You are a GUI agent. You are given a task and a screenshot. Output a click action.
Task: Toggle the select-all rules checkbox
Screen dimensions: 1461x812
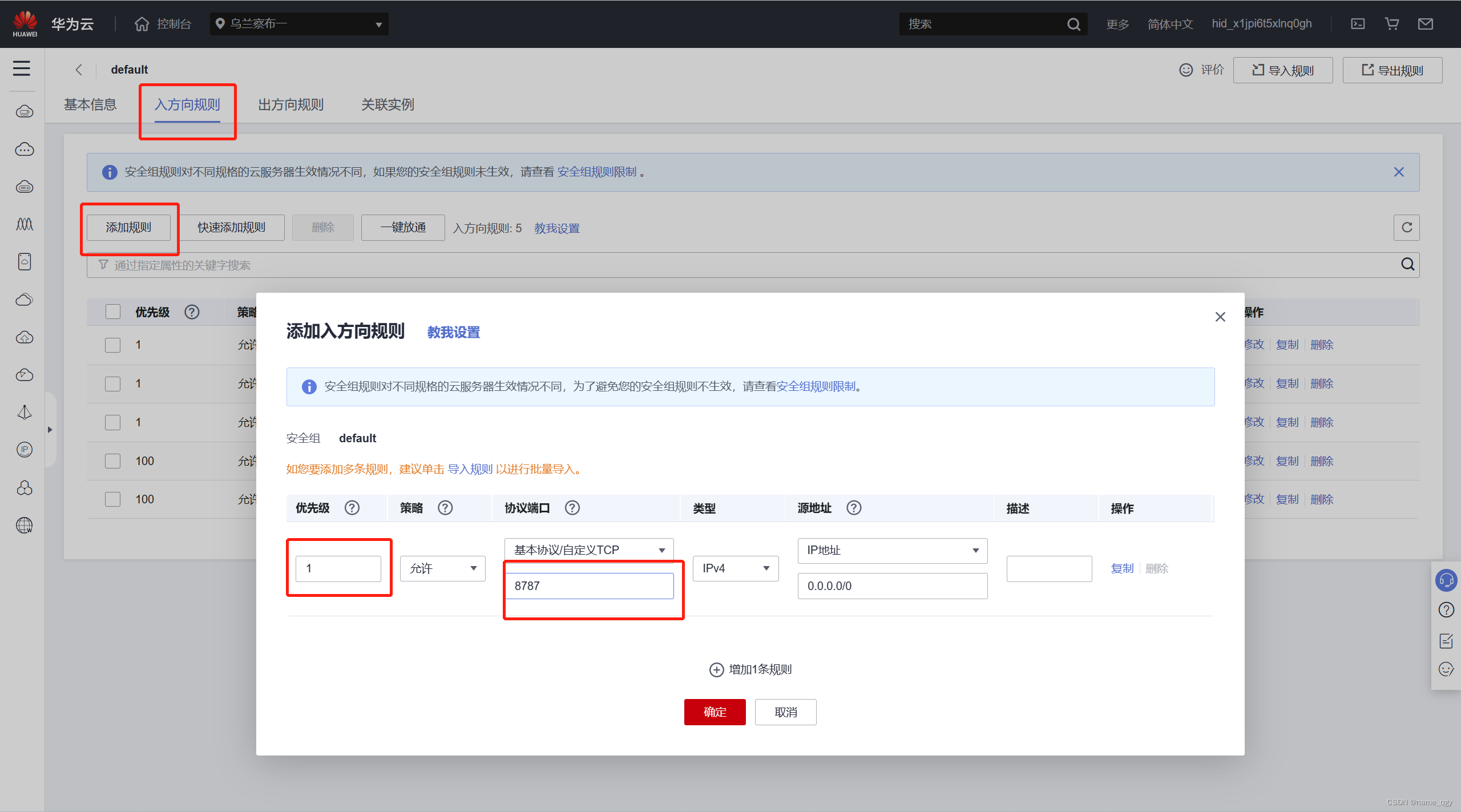coord(113,312)
